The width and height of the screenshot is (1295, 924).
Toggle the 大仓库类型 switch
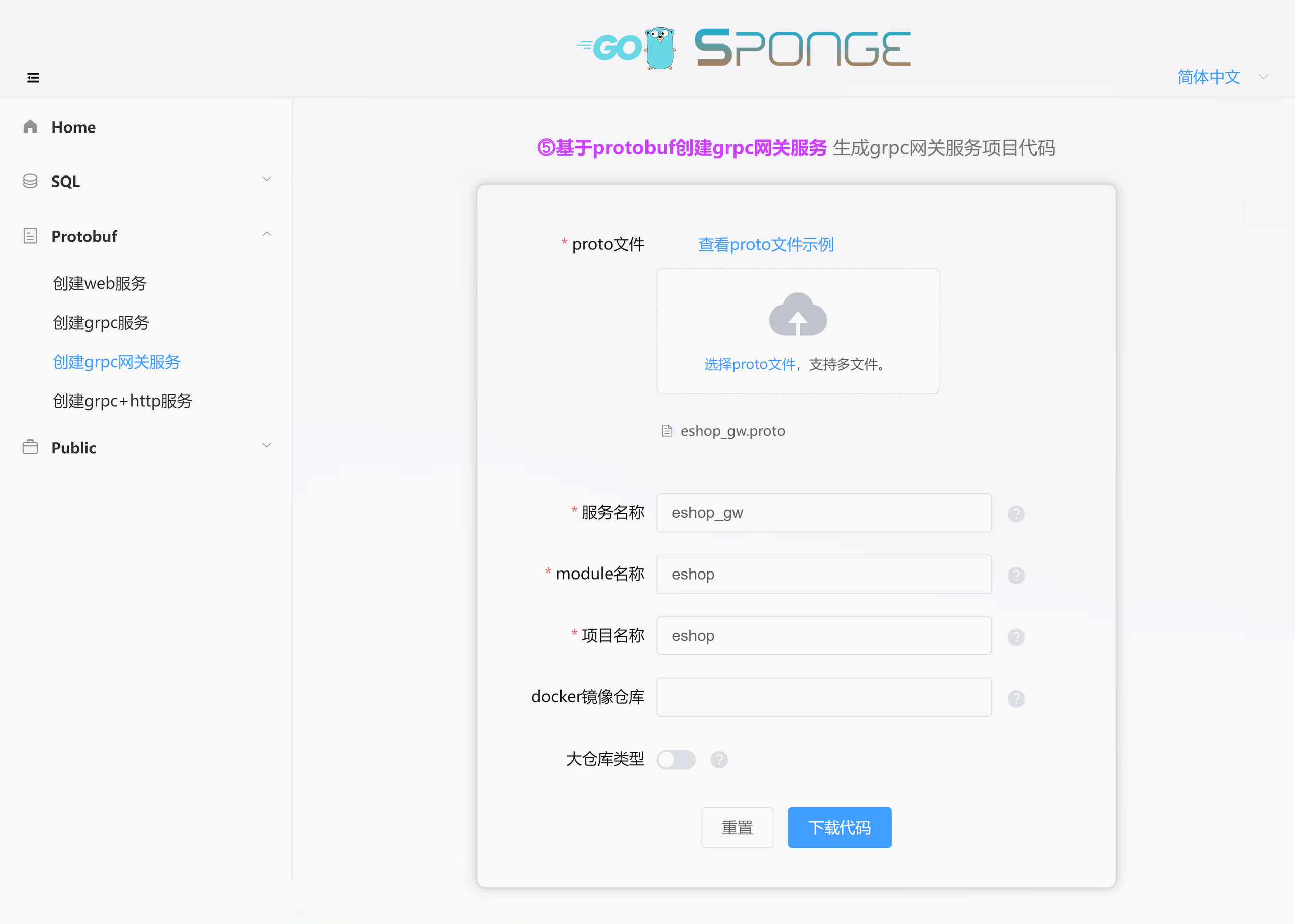(x=675, y=760)
